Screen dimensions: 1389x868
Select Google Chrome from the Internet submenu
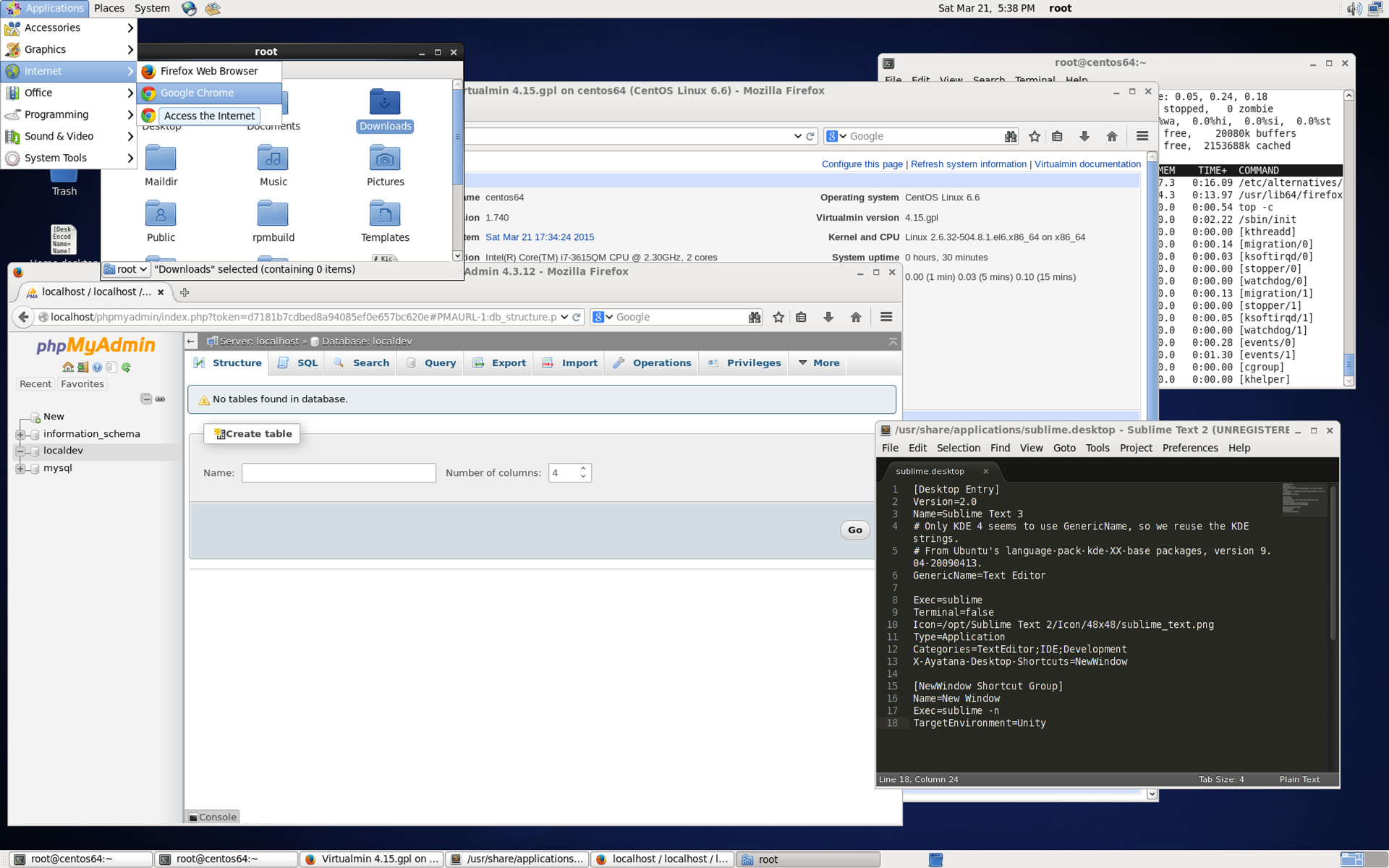209,93
